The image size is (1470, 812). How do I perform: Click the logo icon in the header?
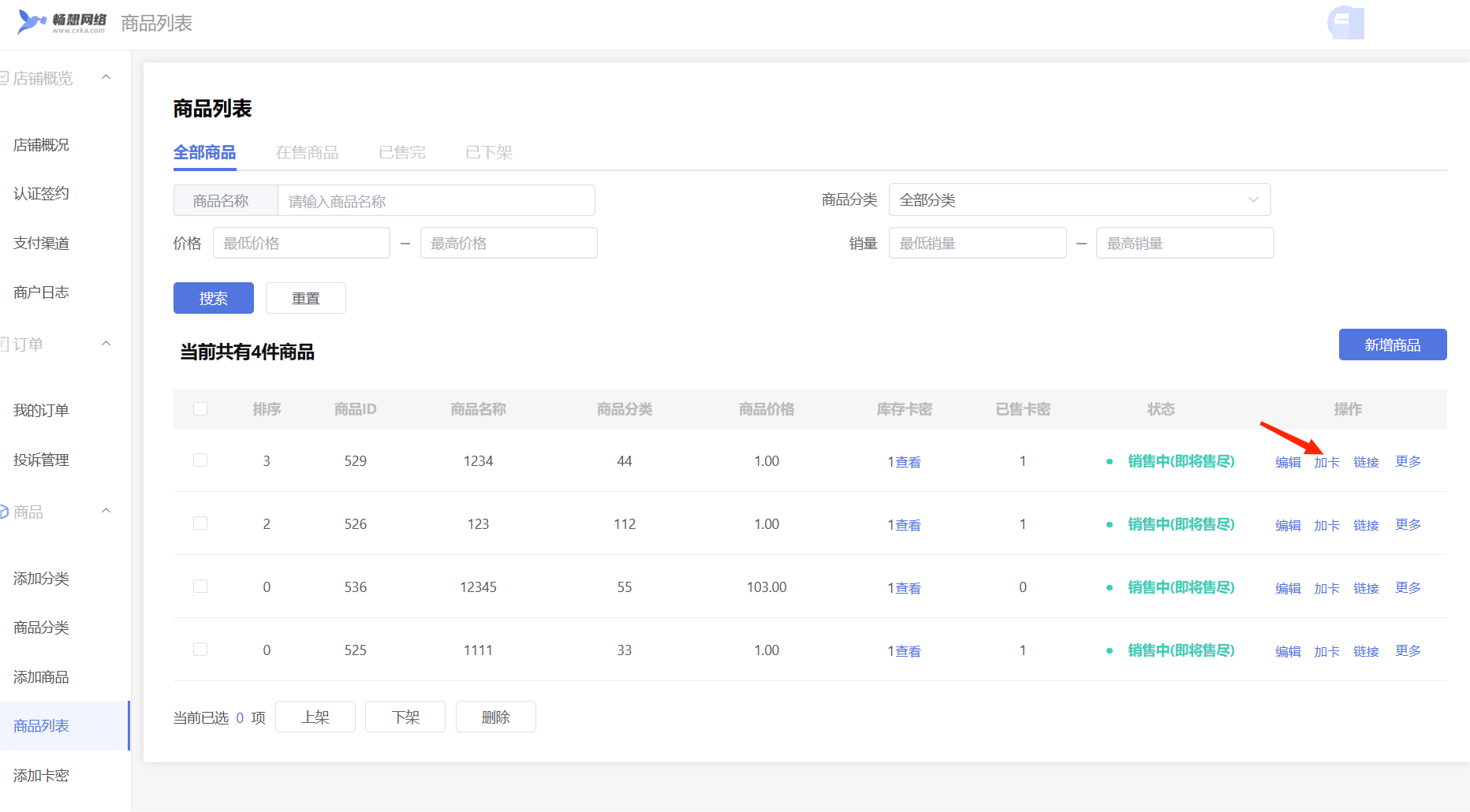(x=62, y=22)
